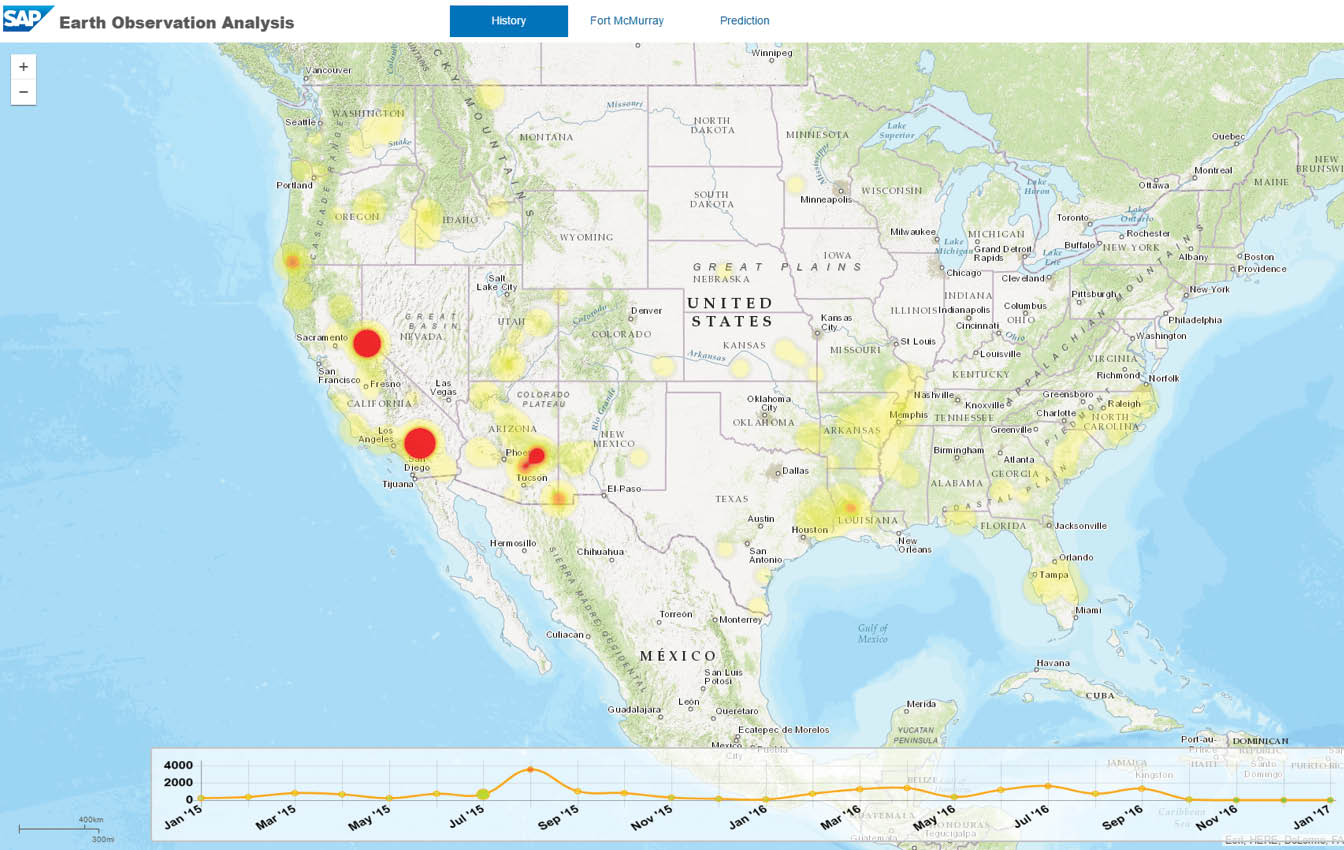Click the SAP logo
The image size is (1344, 850).
pyautogui.click(x=28, y=20)
